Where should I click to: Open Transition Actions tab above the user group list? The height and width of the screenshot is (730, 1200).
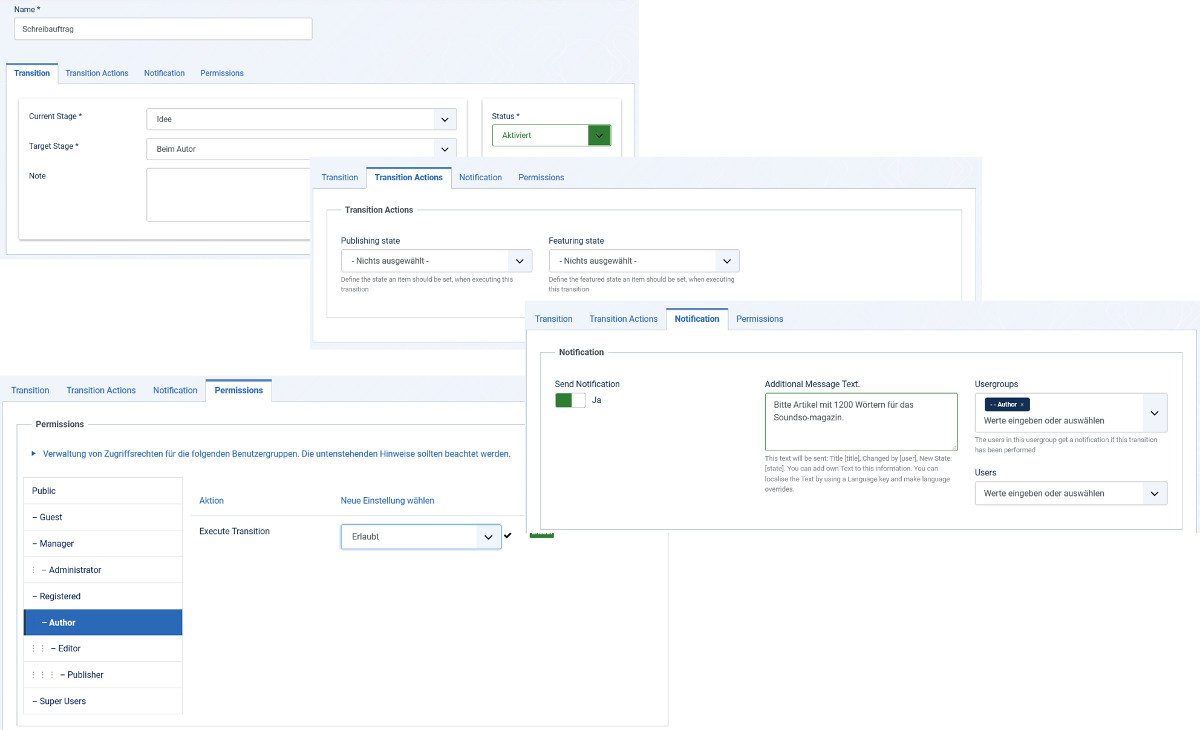101,390
